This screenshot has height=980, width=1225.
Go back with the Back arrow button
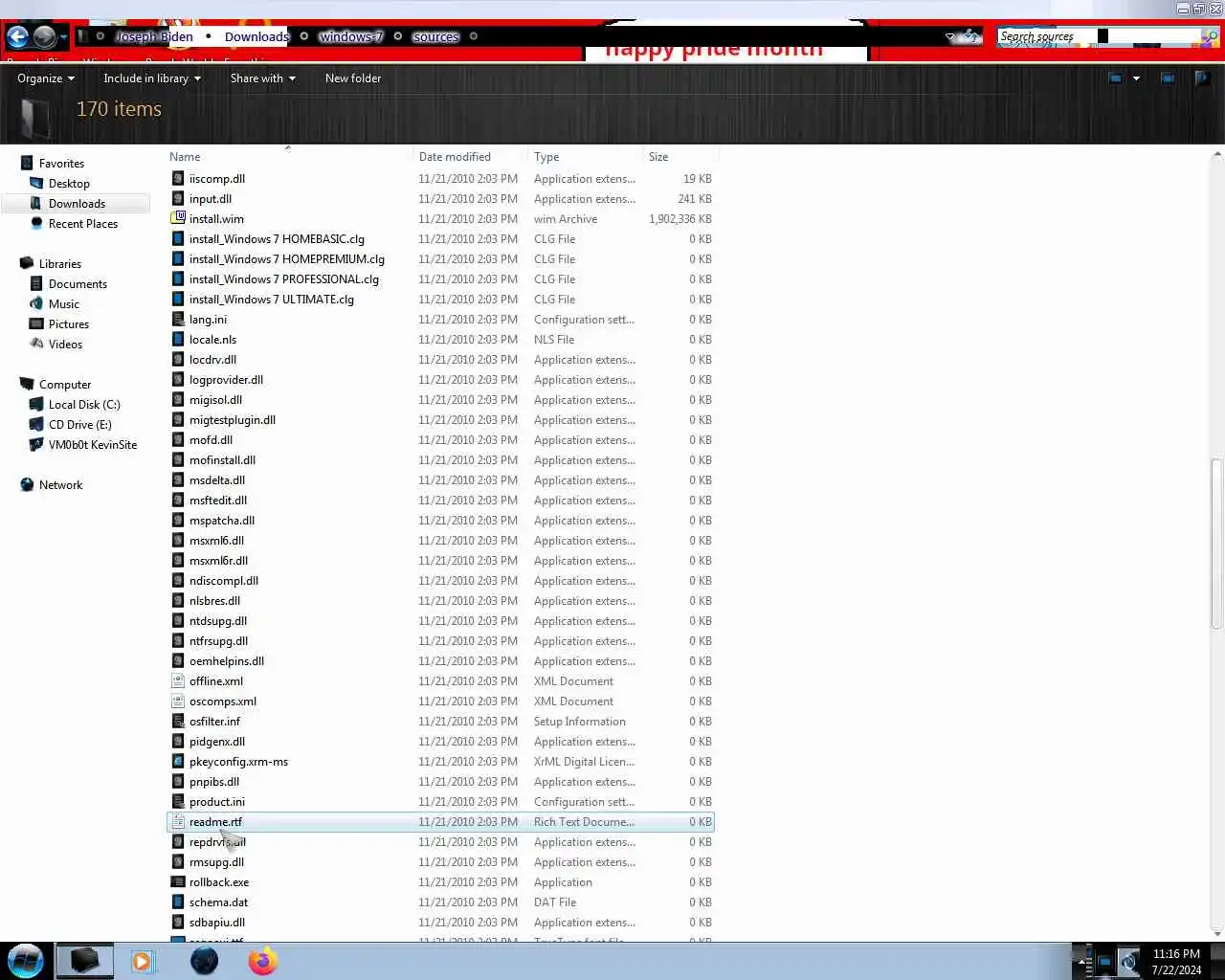[17, 37]
